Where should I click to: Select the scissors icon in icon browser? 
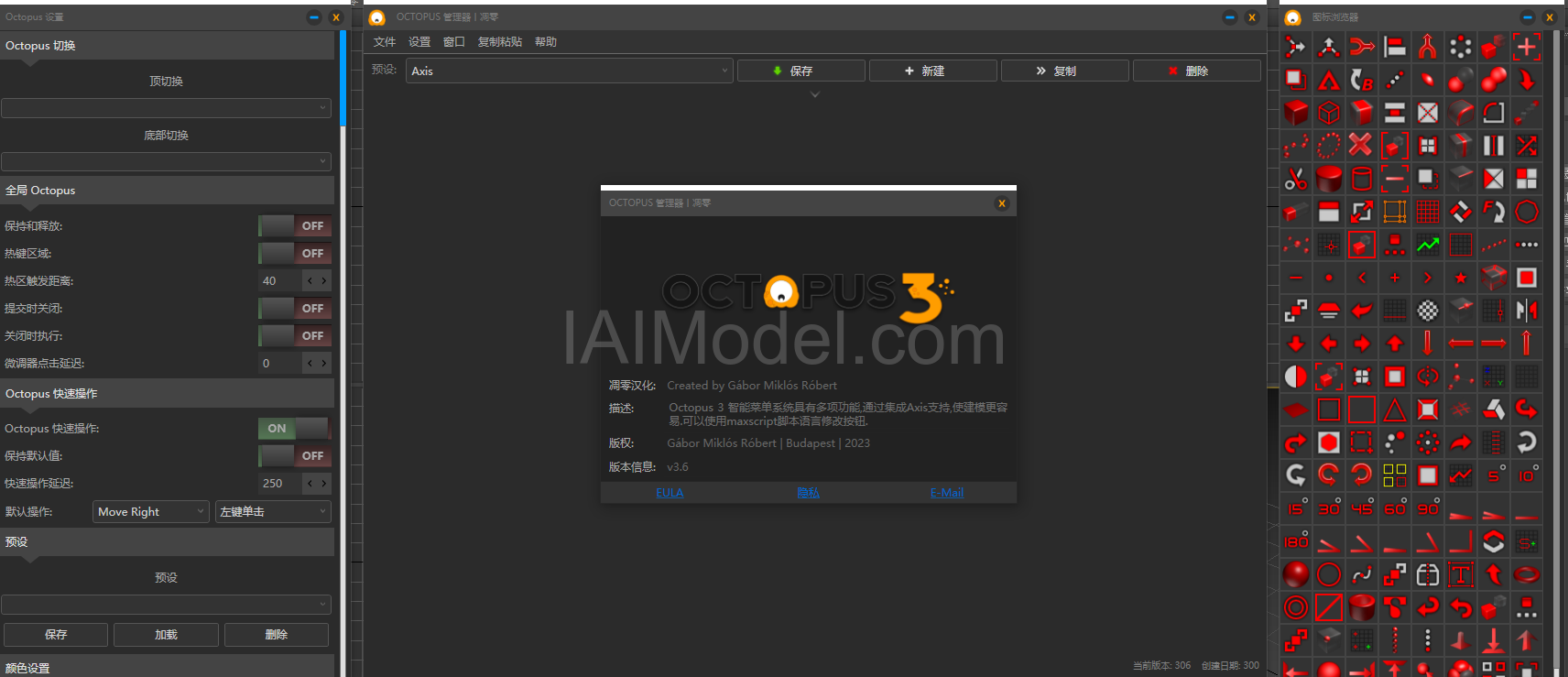1296,179
